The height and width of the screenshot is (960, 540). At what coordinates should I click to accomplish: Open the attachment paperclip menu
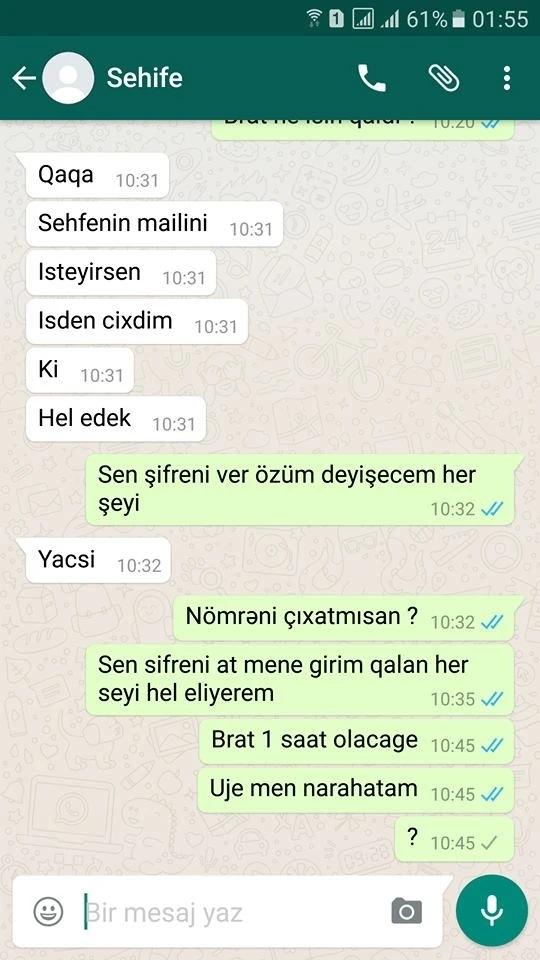(443, 78)
